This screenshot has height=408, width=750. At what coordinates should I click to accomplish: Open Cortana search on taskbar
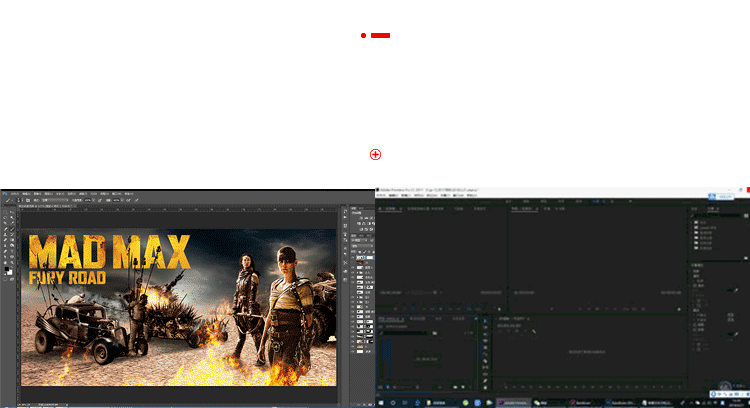[x=393, y=403]
